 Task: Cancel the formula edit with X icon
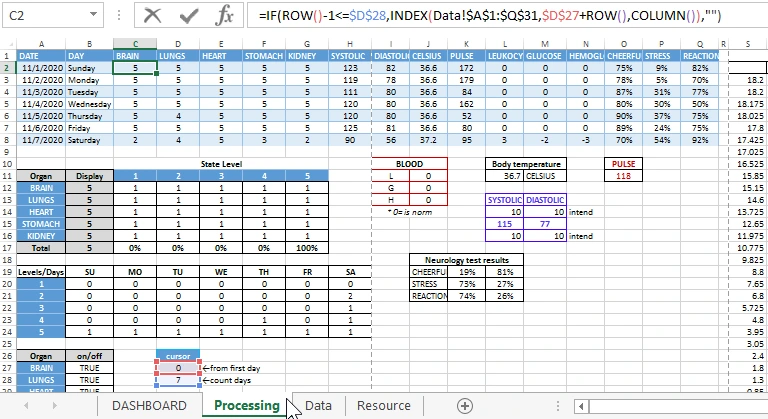152,16
